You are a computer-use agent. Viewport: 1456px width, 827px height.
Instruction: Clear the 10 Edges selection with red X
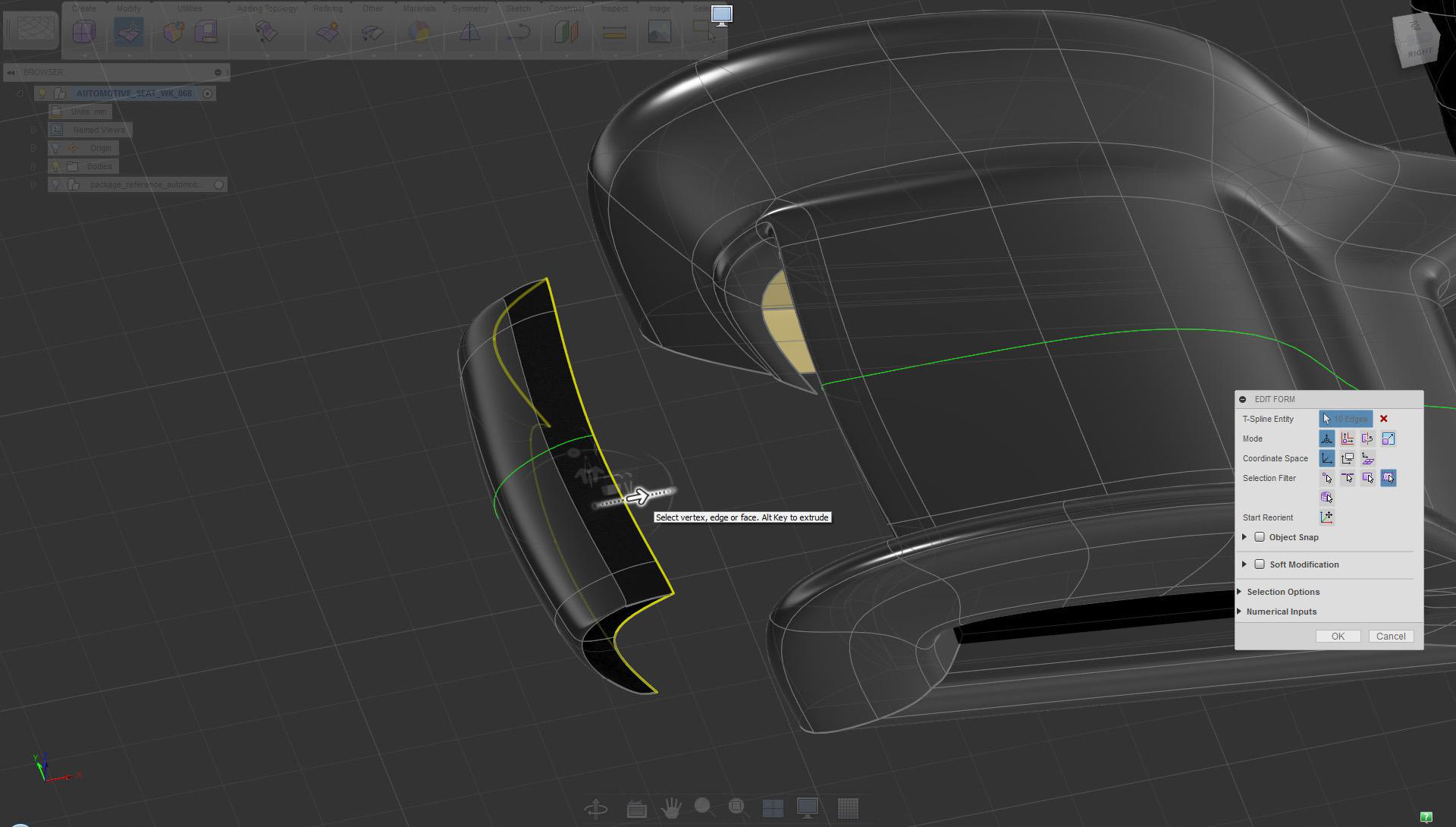coord(1383,419)
